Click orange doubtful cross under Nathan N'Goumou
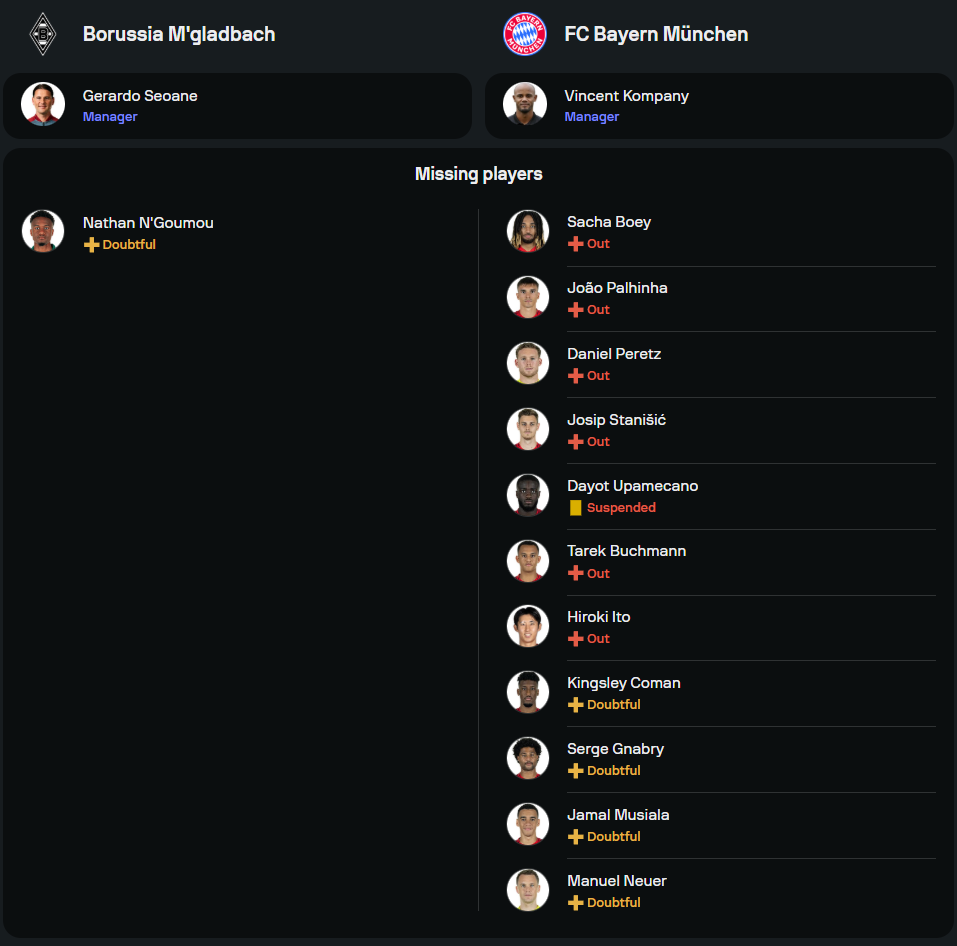 tap(91, 245)
